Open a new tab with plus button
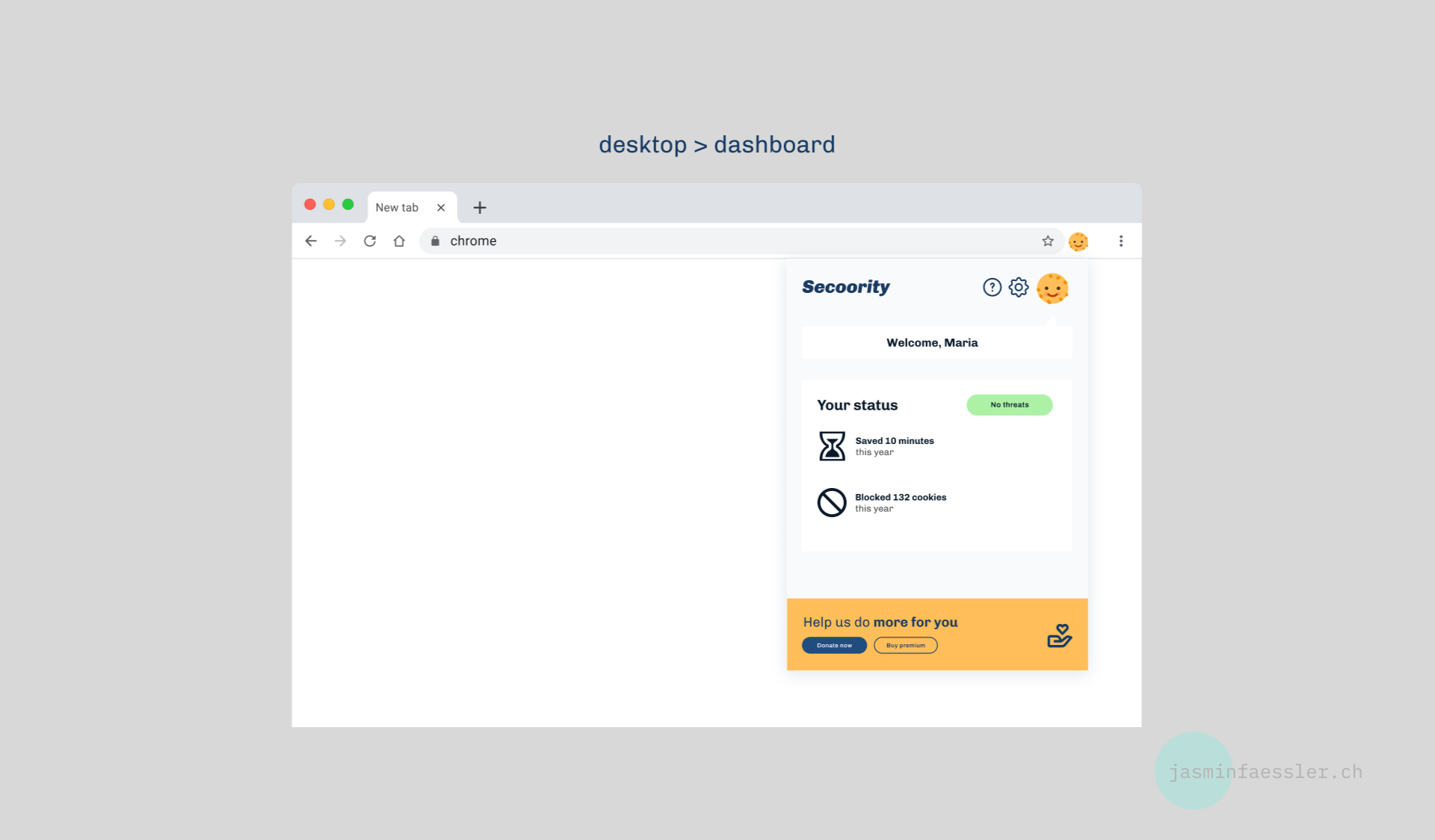The width and height of the screenshot is (1435, 840). pos(480,208)
